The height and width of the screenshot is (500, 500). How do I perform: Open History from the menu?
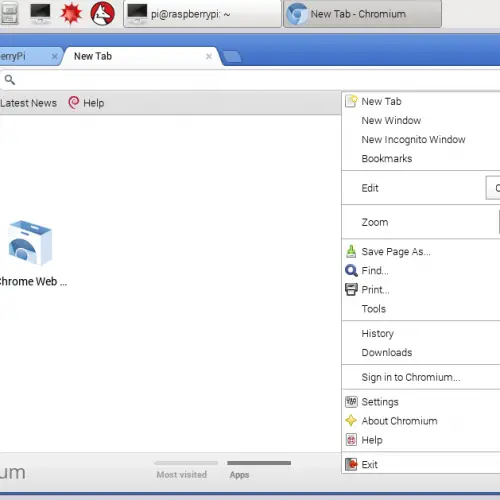click(421, 333)
